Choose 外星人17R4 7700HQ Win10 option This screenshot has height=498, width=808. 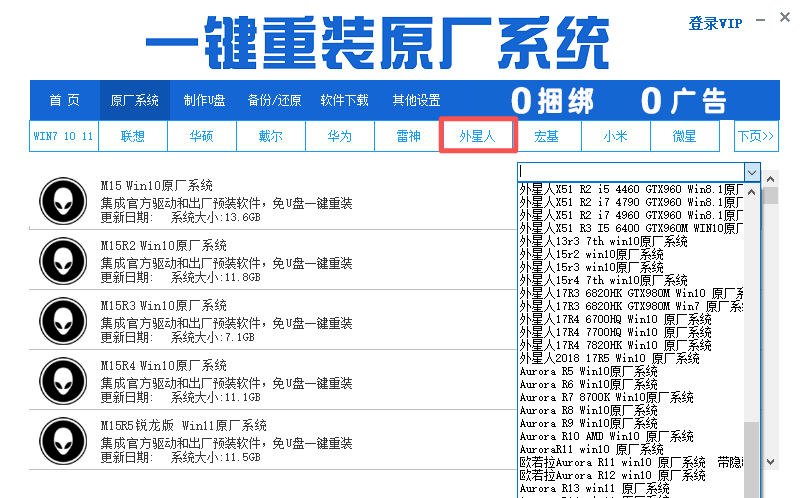click(x=631, y=332)
